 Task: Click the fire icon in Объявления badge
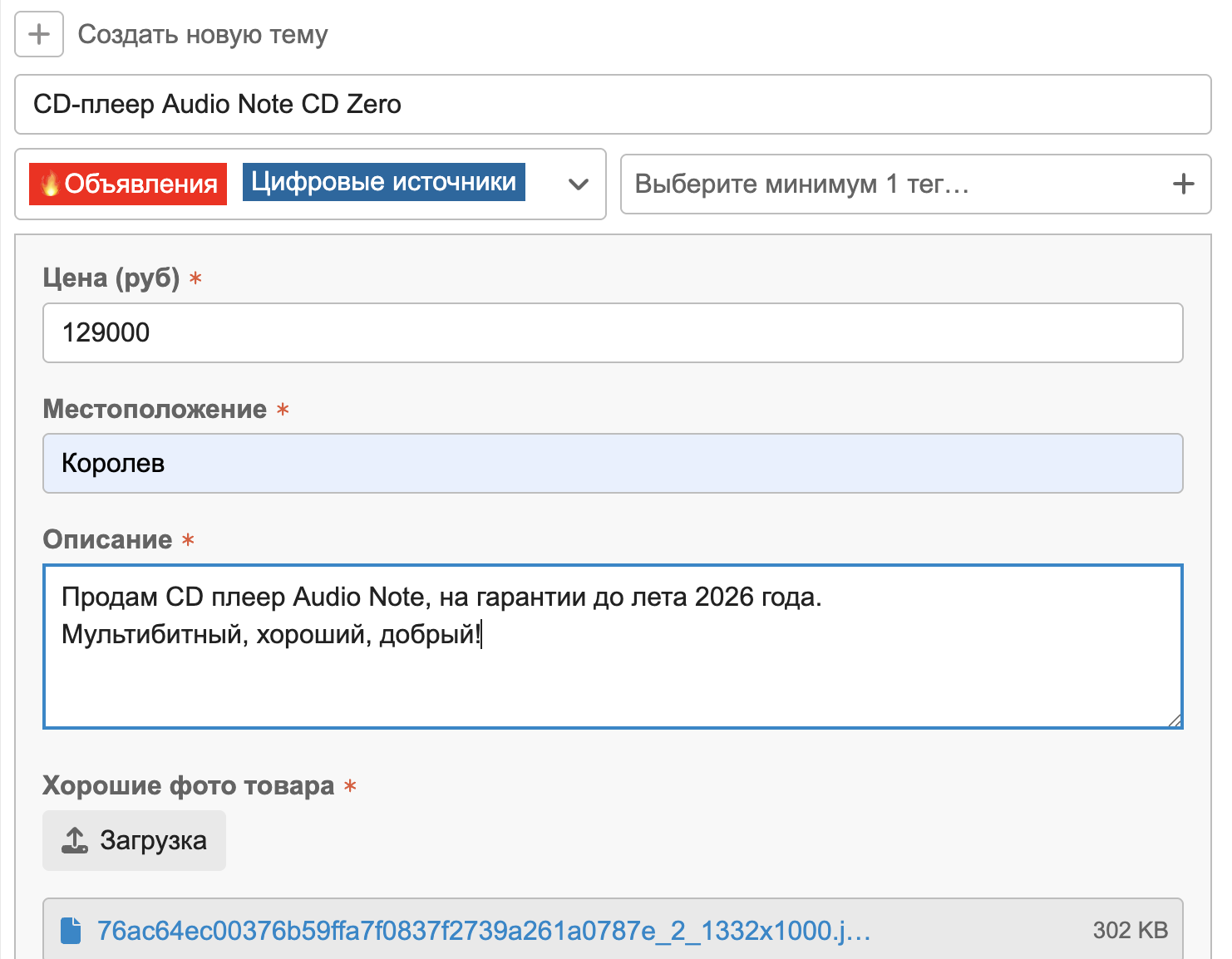(x=49, y=184)
